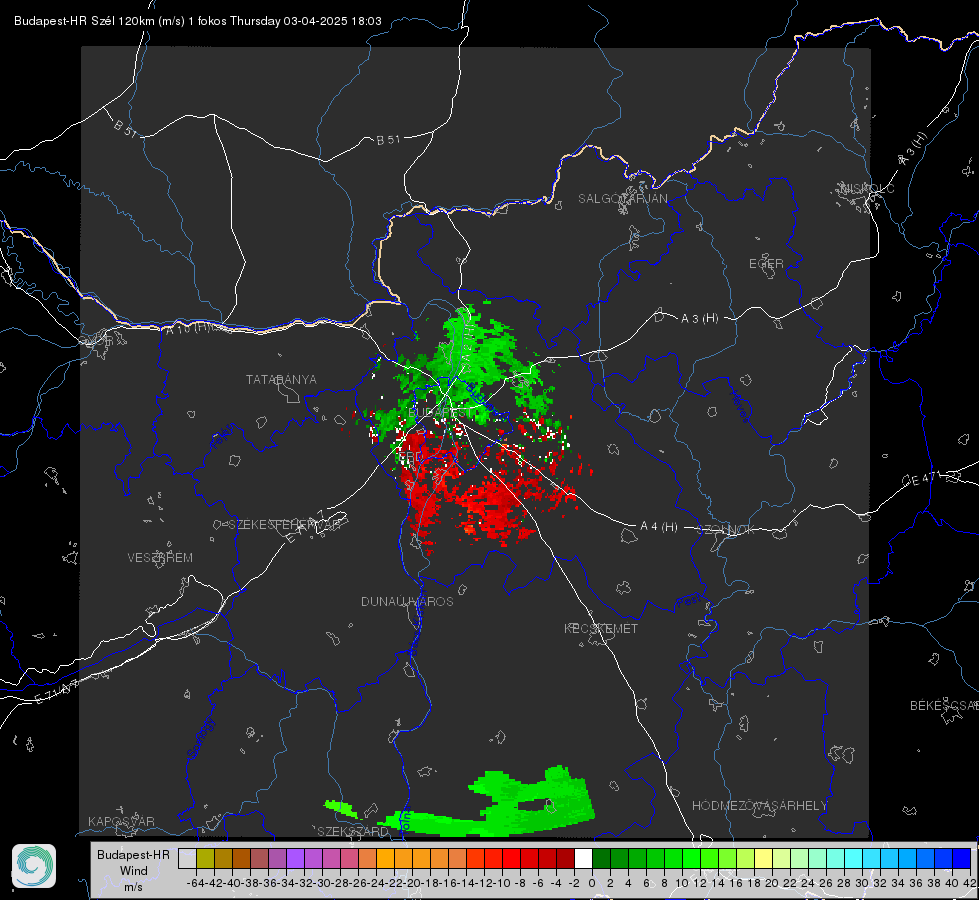Viewport: 979px width, 900px height.
Task: Click the blue Somogy county label
Action: 200,737
